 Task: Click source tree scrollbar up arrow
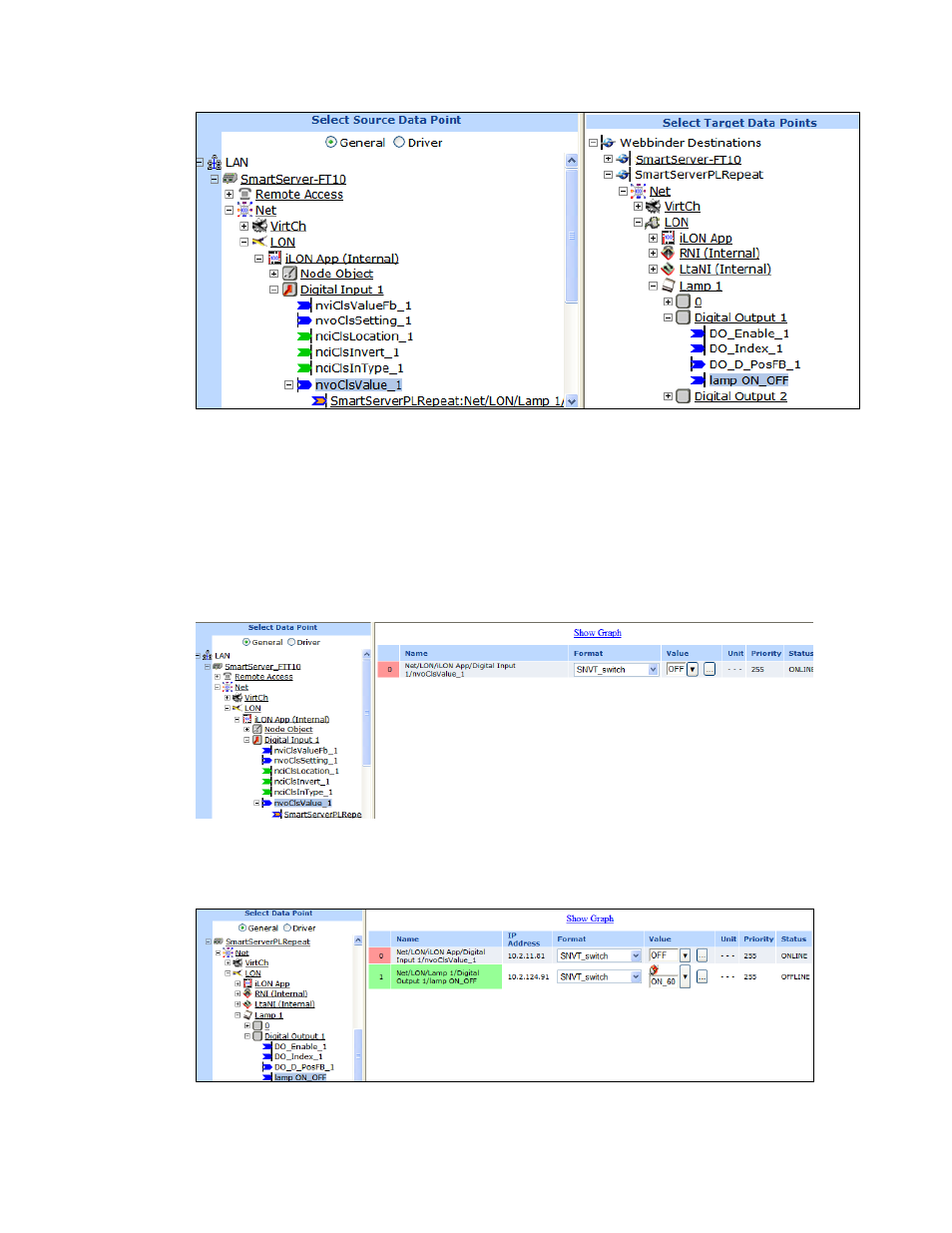(572, 161)
